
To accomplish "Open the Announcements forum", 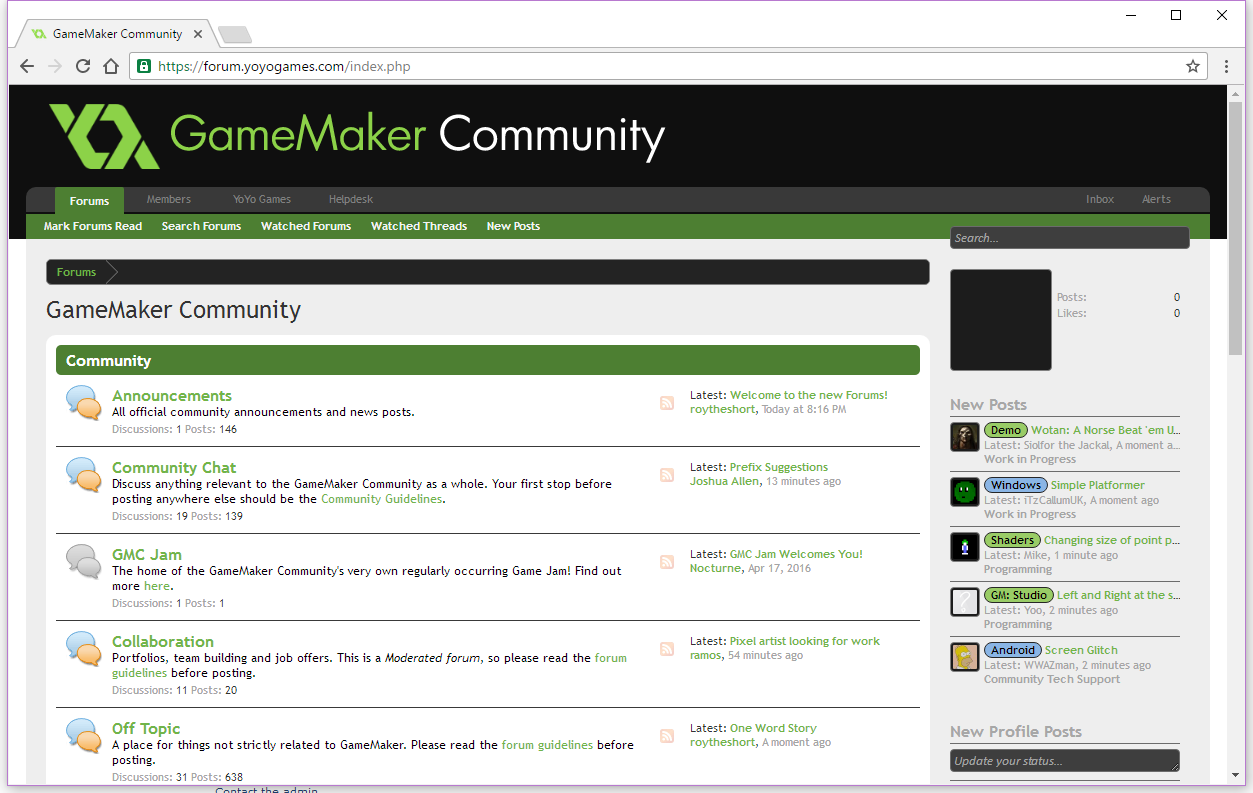I will click(172, 396).
